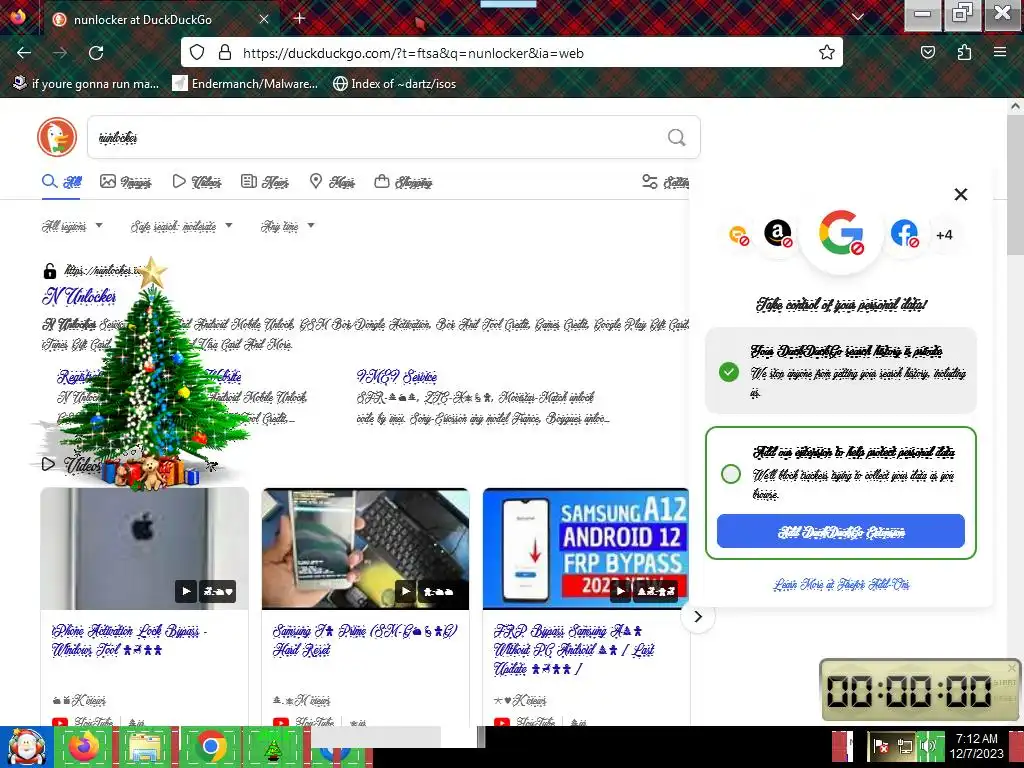The height and width of the screenshot is (768, 1024).
Task: Switch to the News tab
Action: (x=264, y=182)
